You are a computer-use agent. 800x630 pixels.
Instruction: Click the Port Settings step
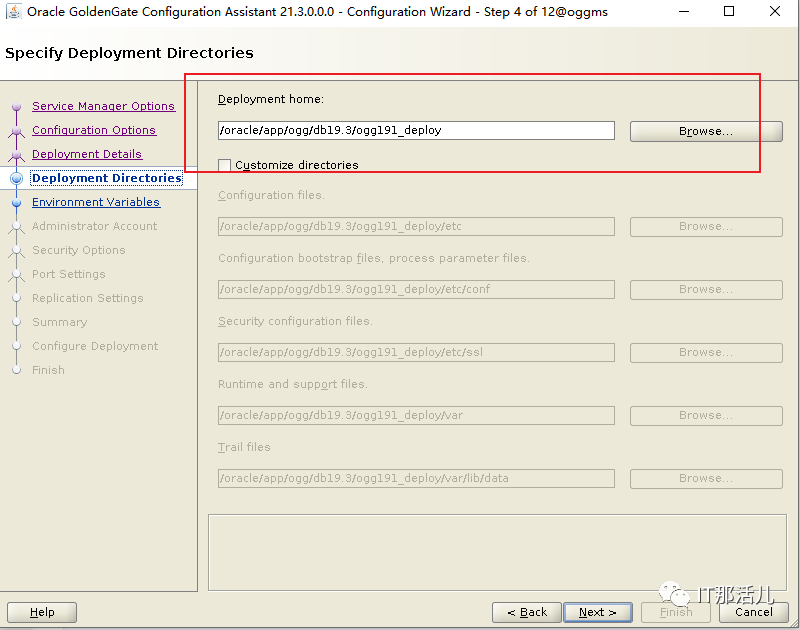[x=69, y=274]
